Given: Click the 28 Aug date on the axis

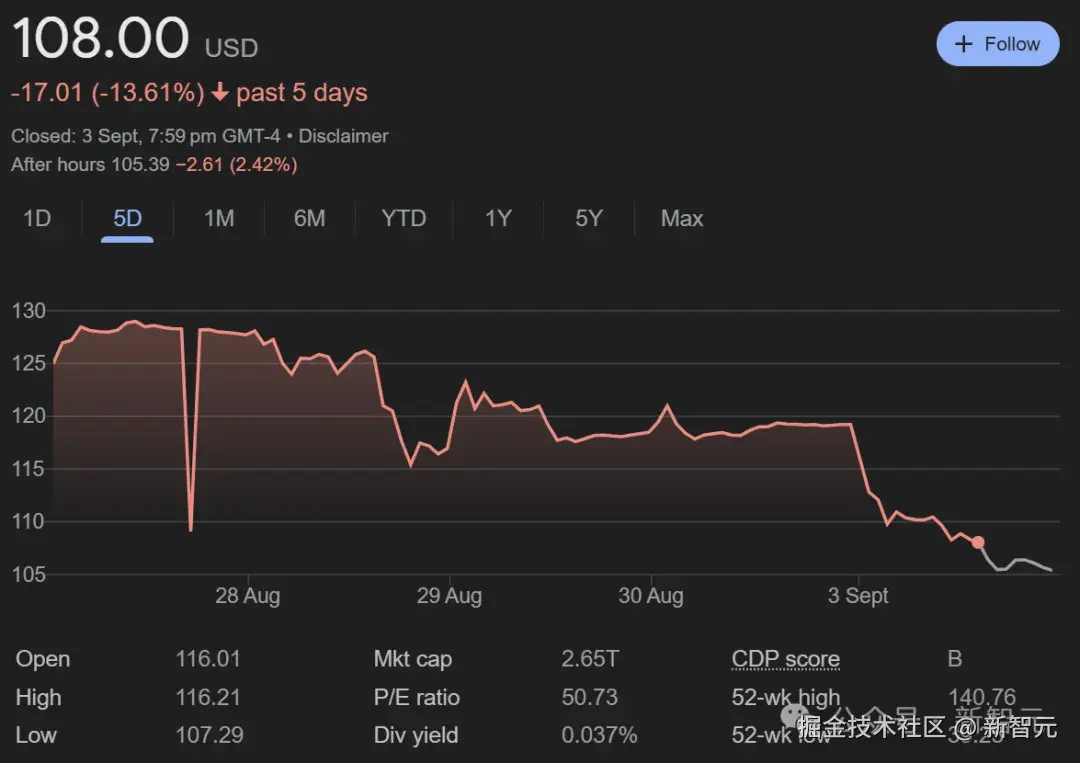Looking at the screenshot, I should click(x=247, y=596).
